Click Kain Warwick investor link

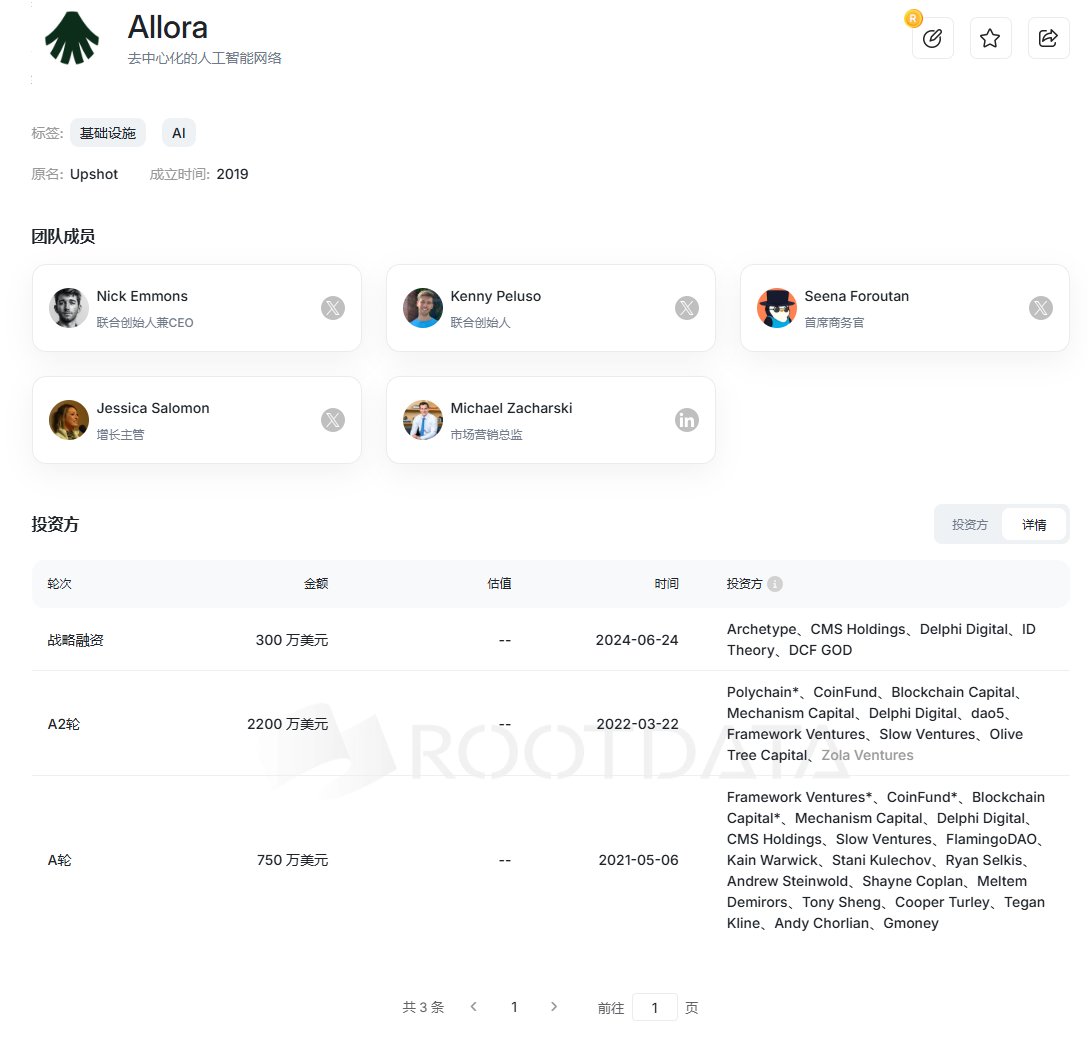coord(772,860)
